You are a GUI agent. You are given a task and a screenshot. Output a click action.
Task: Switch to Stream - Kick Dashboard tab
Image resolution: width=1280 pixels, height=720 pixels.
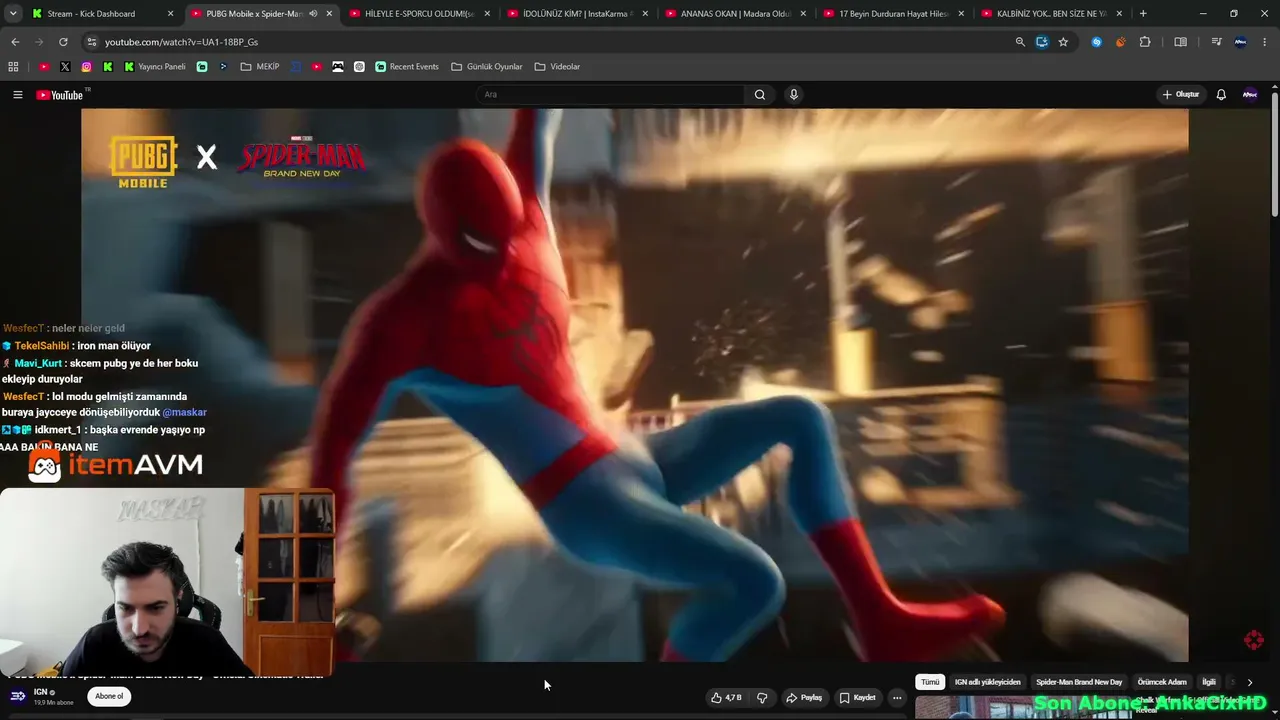[x=103, y=14]
